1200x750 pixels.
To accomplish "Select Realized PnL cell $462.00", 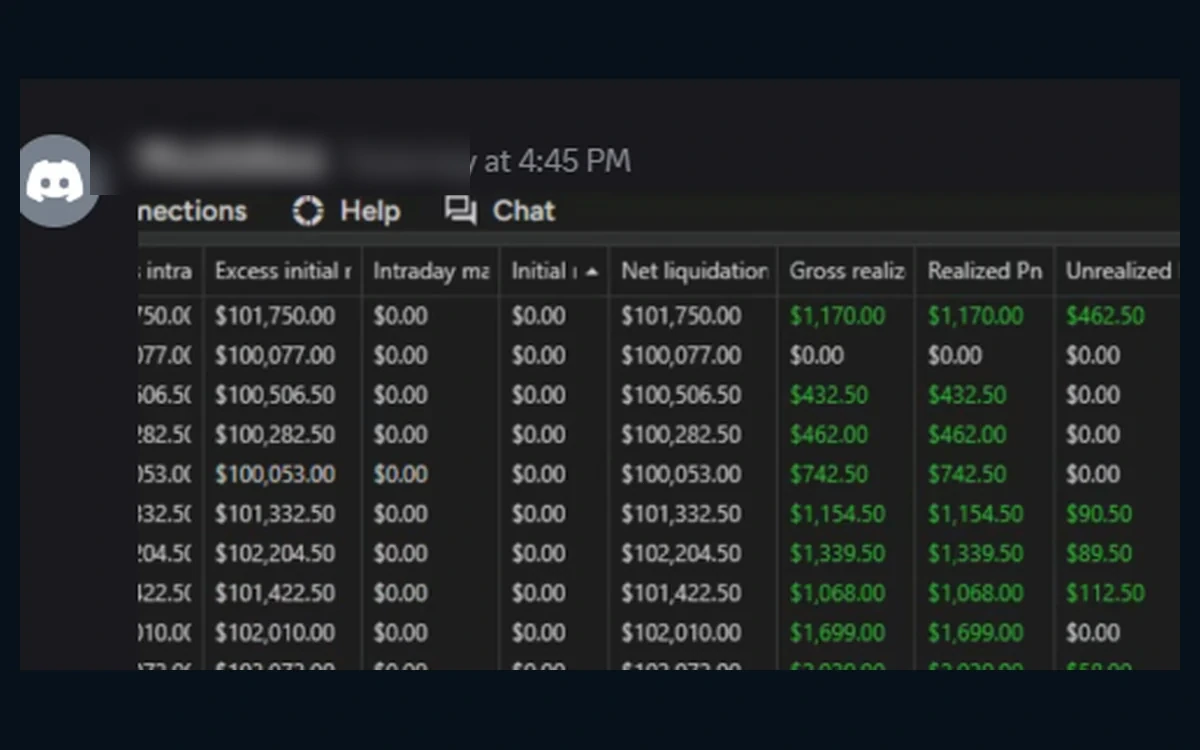I will [967, 435].
